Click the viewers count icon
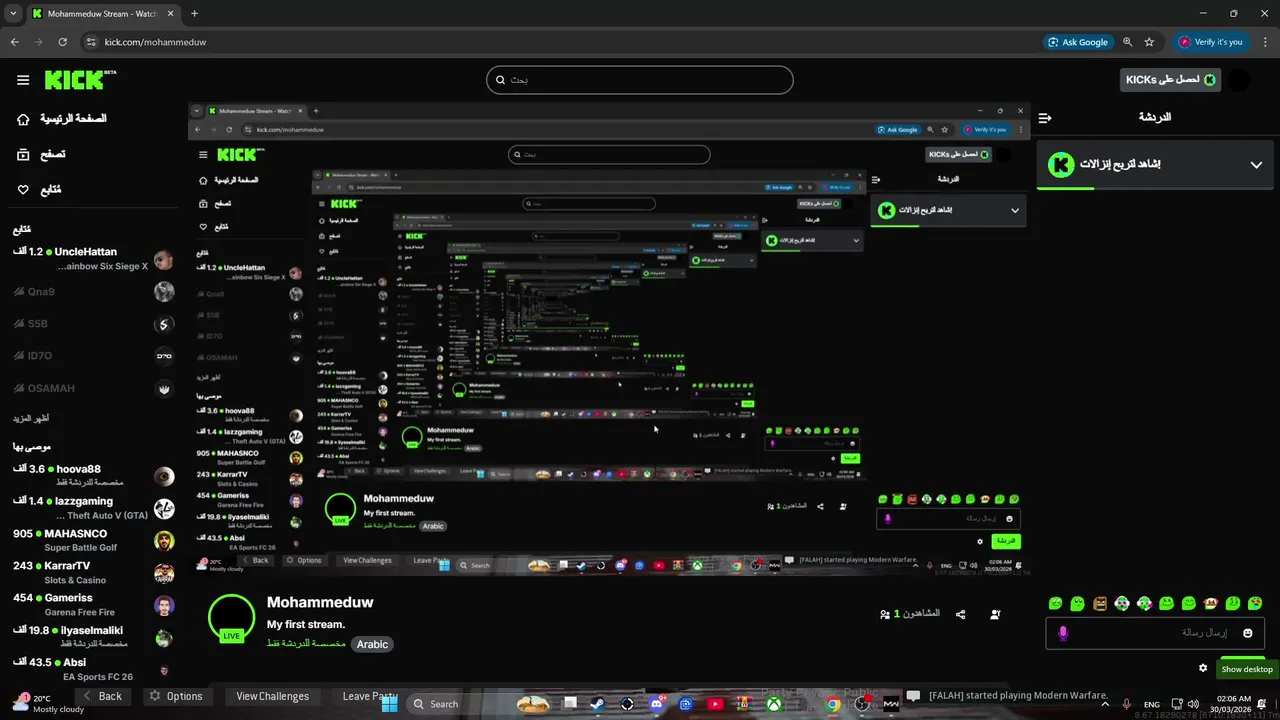This screenshot has width=1280, height=720. click(x=885, y=614)
